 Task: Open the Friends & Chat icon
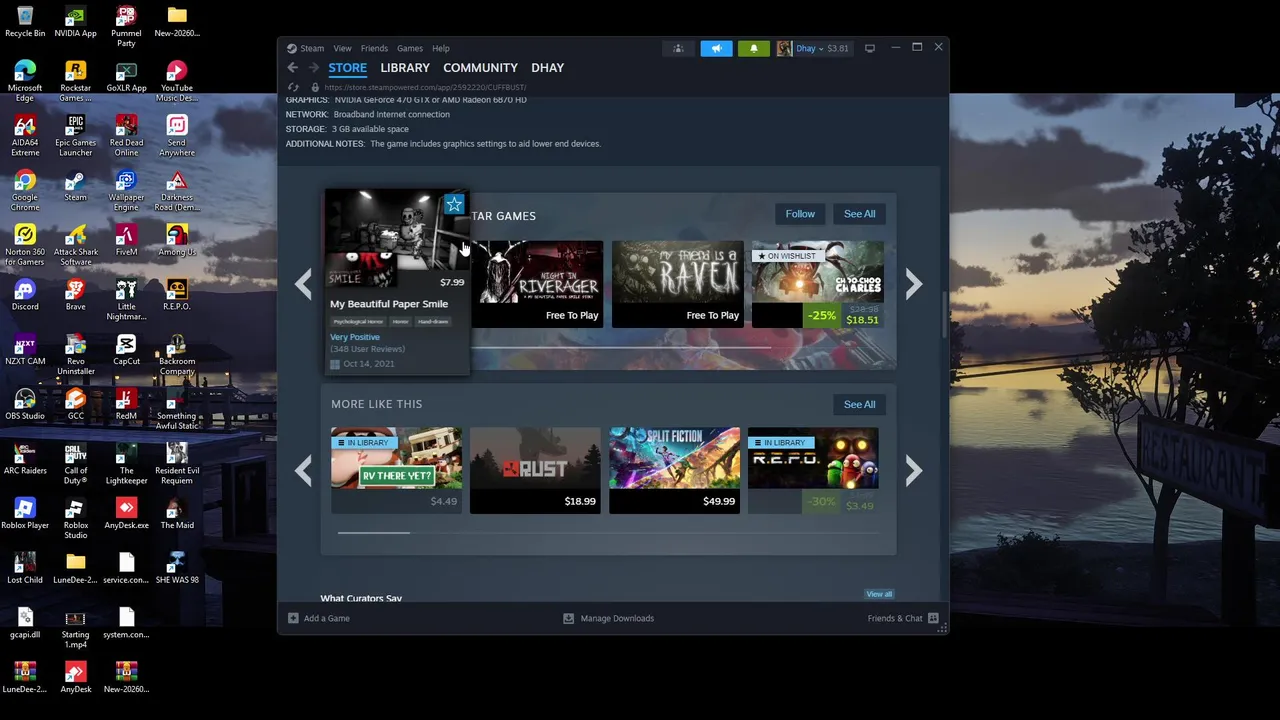point(933,618)
